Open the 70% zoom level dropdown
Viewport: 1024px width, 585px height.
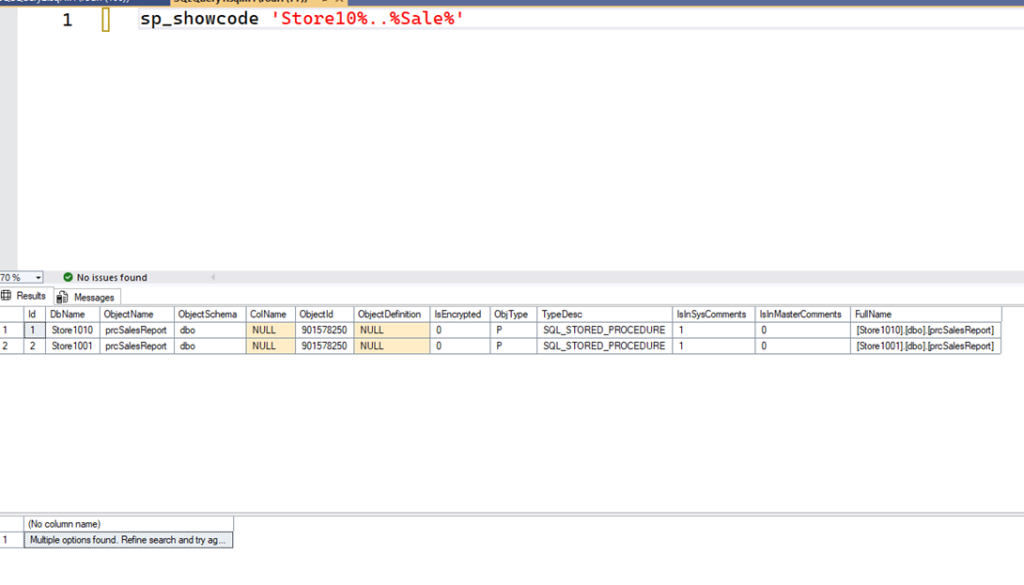[38, 277]
